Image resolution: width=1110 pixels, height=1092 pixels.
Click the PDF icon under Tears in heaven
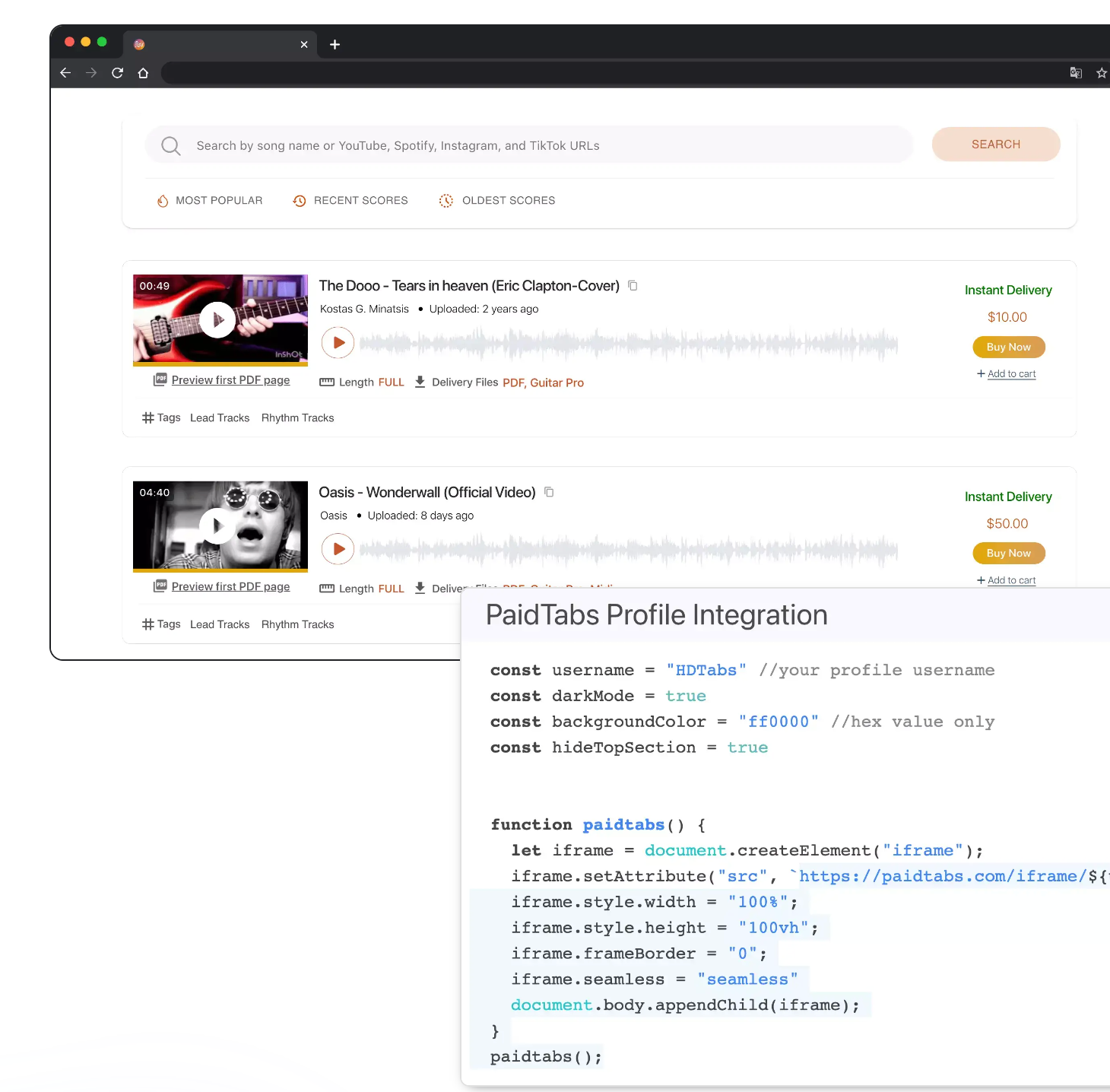pos(160,379)
